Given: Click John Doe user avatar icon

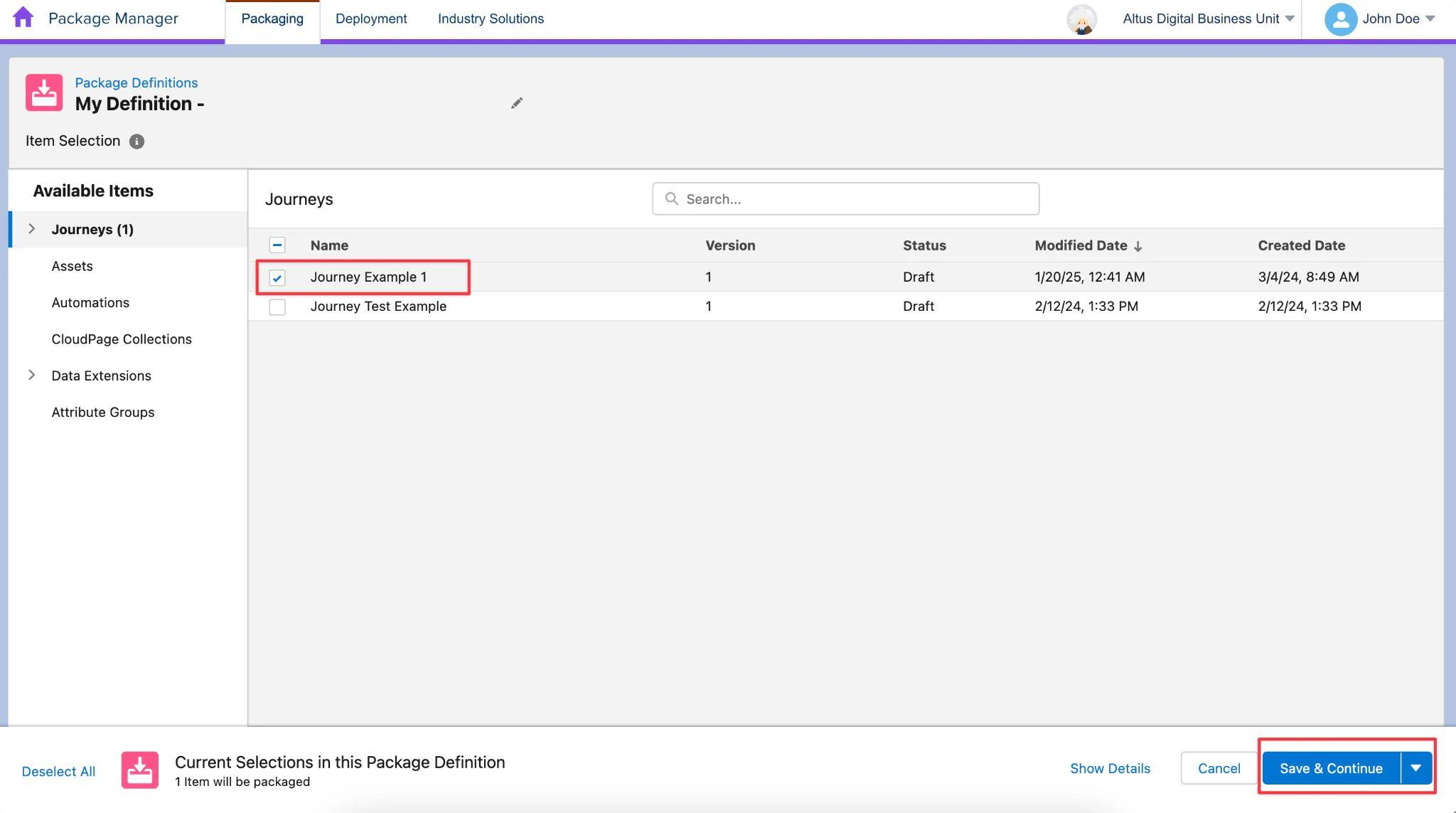Looking at the screenshot, I should tap(1340, 19).
